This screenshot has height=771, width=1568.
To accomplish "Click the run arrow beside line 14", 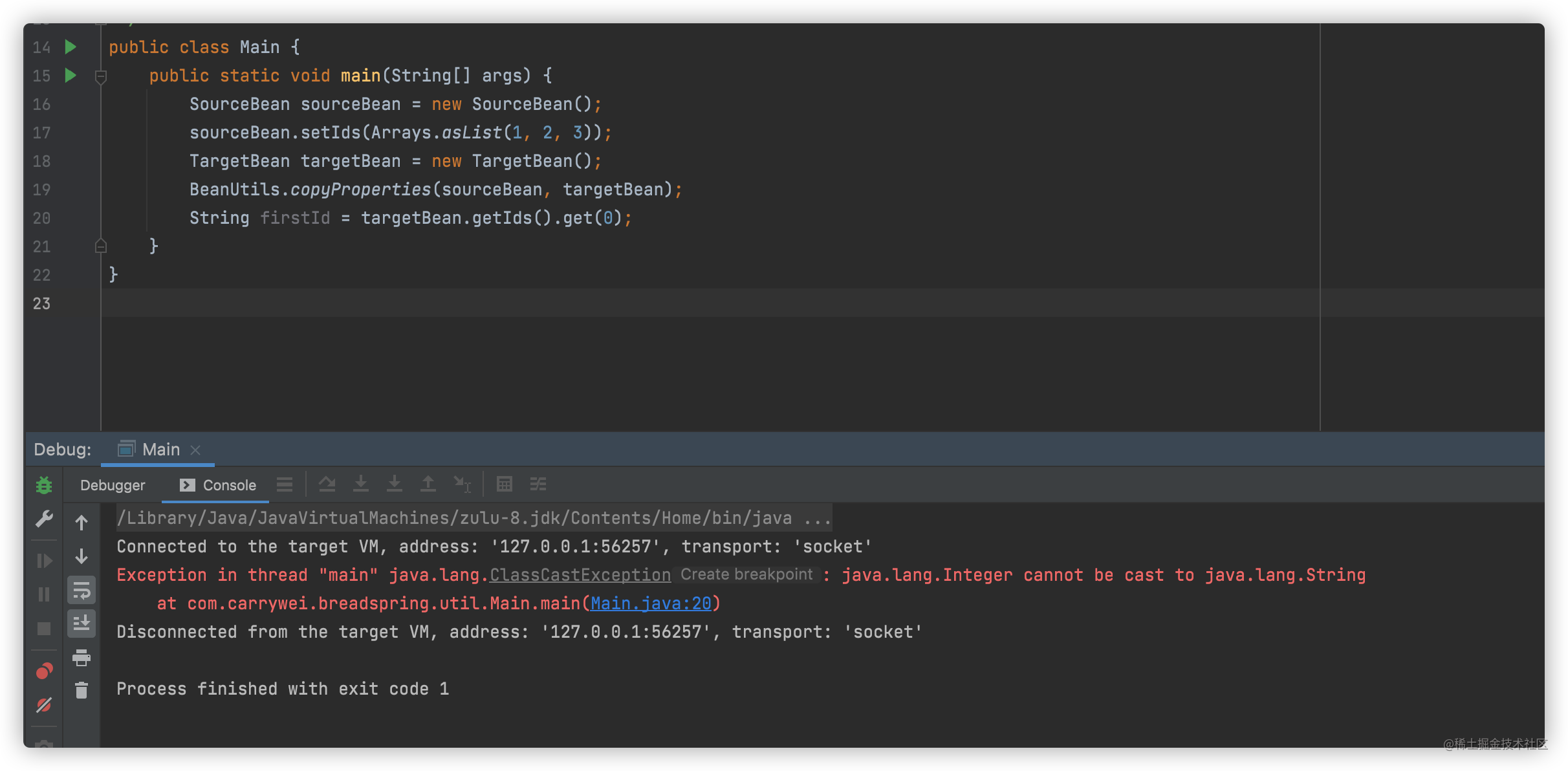I will 70,47.
